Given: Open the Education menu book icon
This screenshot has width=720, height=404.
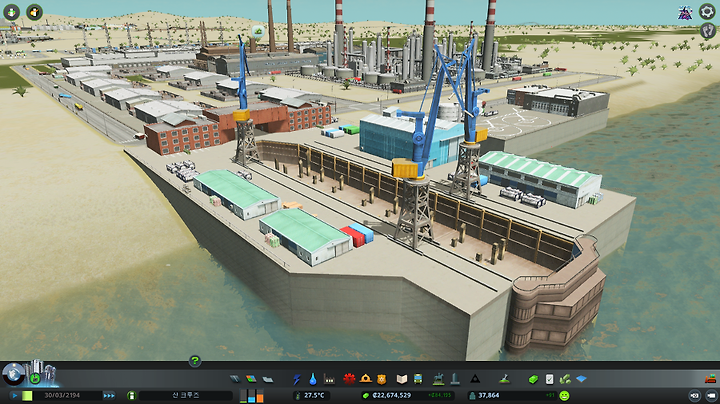Looking at the screenshot, I should pyautogui.click(x=402, y=379).
